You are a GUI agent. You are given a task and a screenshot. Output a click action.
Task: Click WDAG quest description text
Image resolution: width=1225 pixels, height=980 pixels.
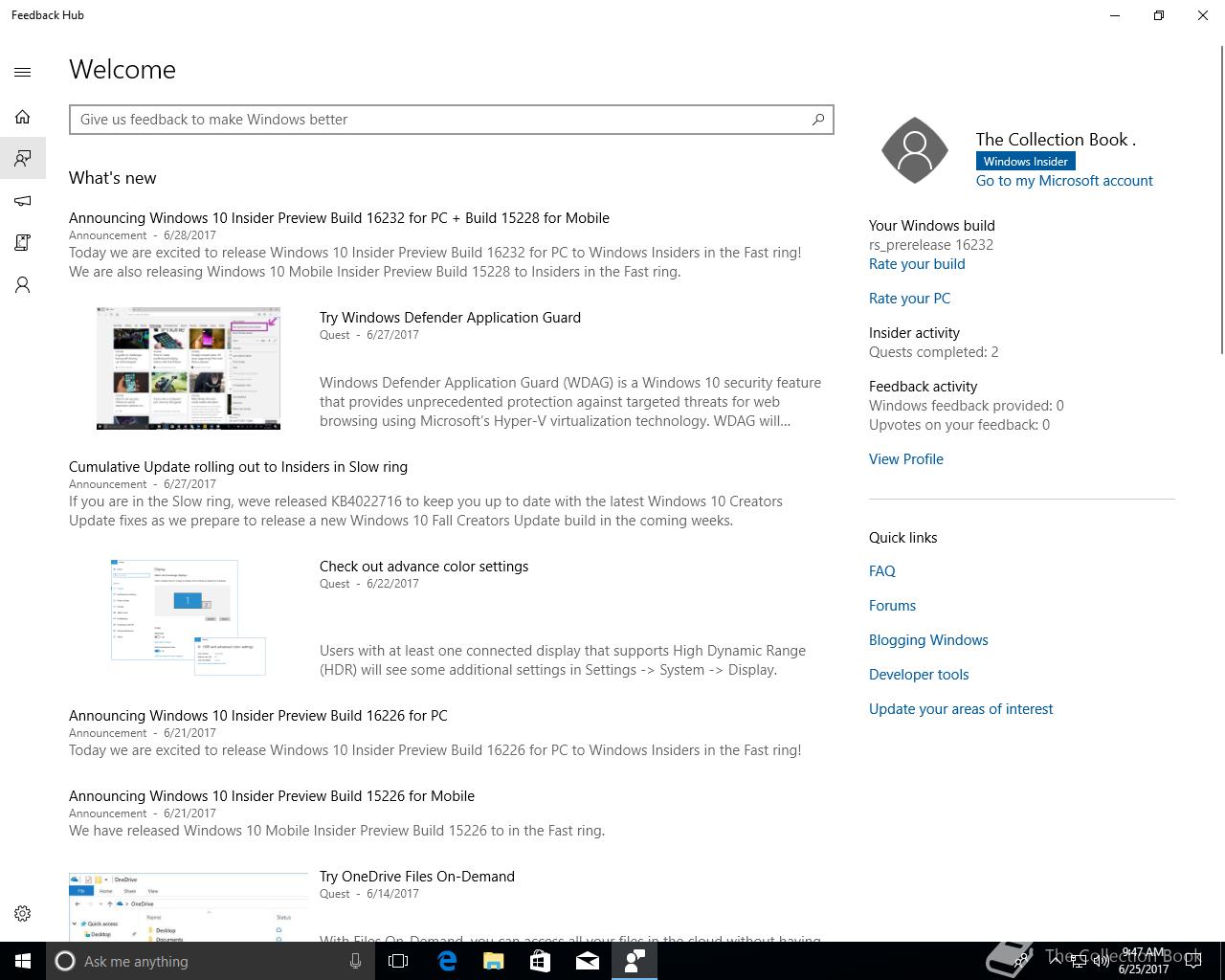tap(570, 402)
